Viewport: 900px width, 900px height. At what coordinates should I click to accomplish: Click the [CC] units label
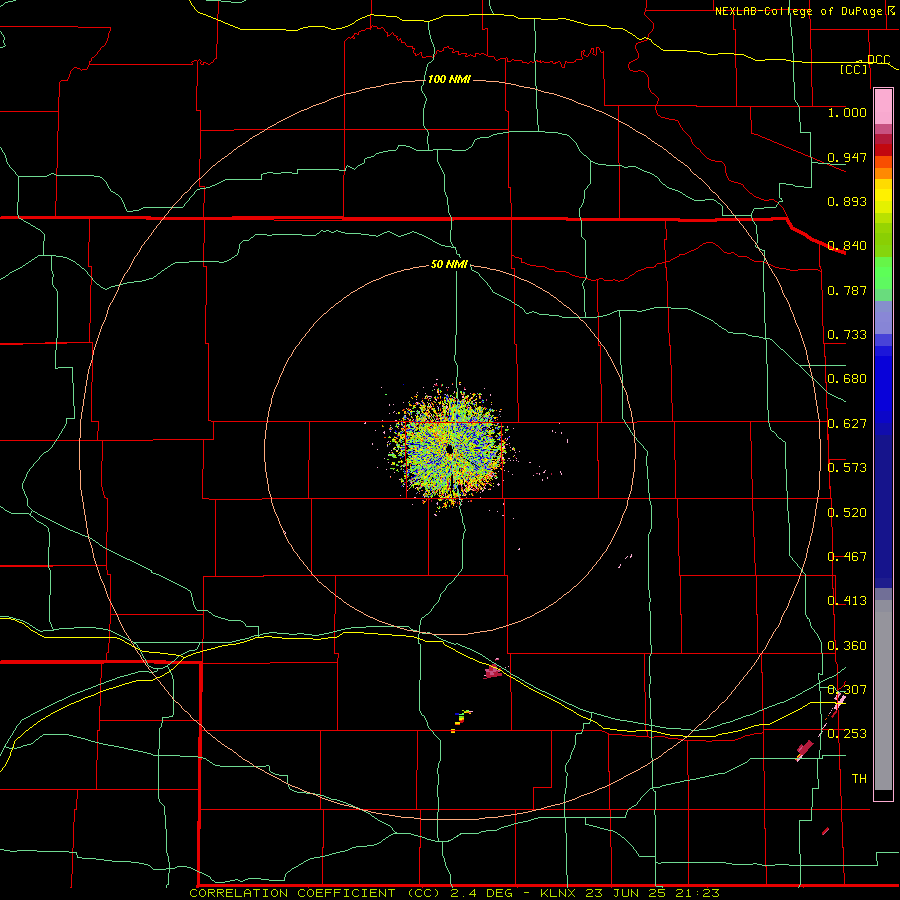[x=854, y=69]
